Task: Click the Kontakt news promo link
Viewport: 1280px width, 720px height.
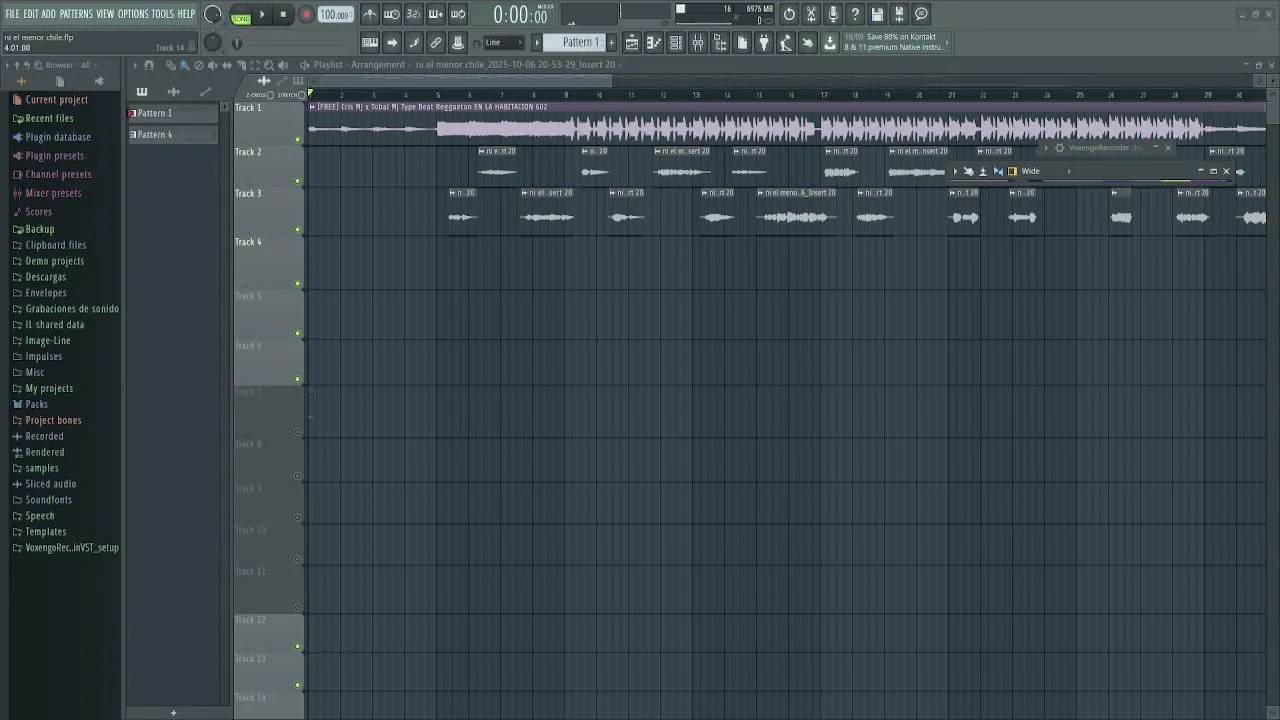Action: coord(894,42)
